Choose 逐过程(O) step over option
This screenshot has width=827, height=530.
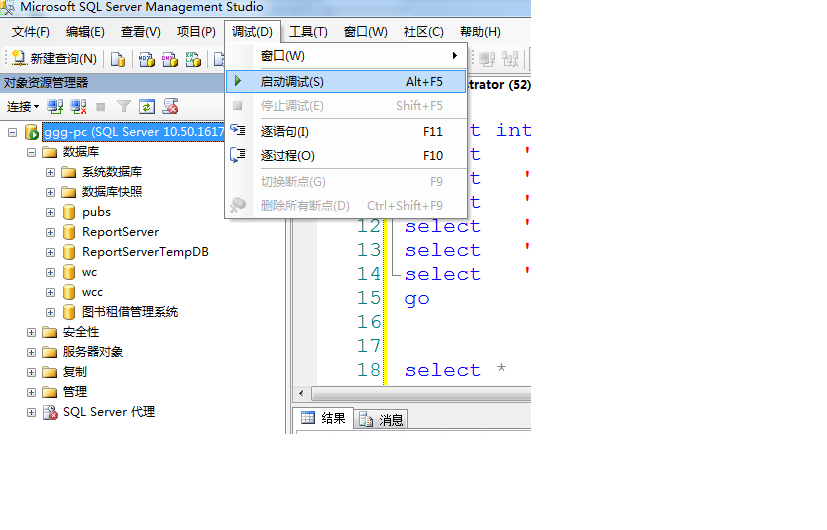pyautogui.click(x=346, y=156)
